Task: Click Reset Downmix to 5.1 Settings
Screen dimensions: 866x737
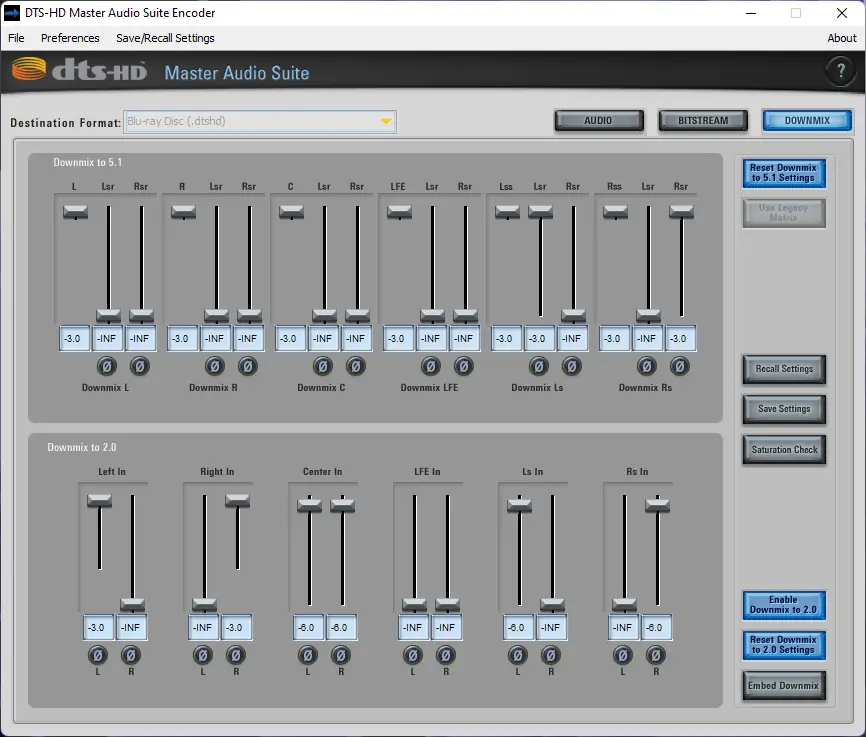Action: (784, 173)
